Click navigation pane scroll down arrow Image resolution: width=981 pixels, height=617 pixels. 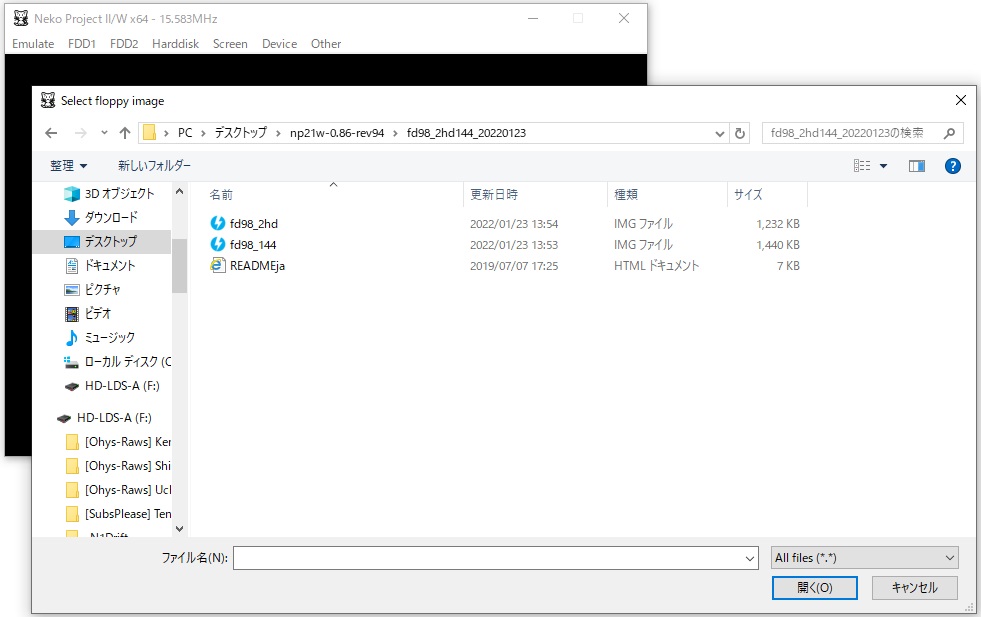tap(180, 529)
